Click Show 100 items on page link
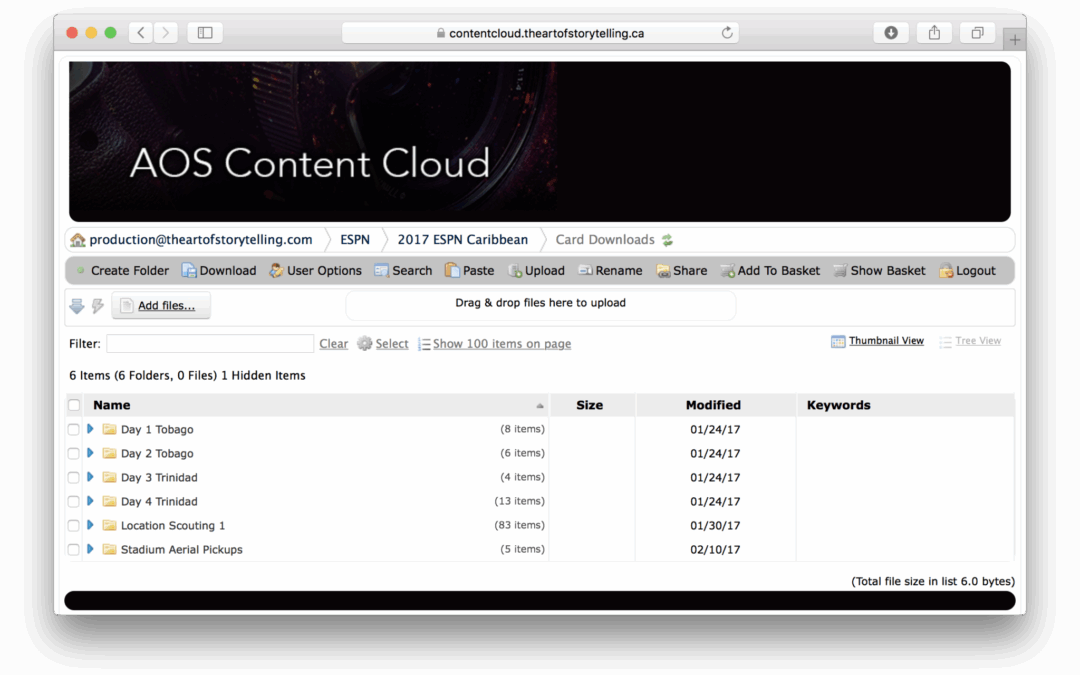Image resolution: width=1080 pixels, height=675 pixels. pos(502,344)
